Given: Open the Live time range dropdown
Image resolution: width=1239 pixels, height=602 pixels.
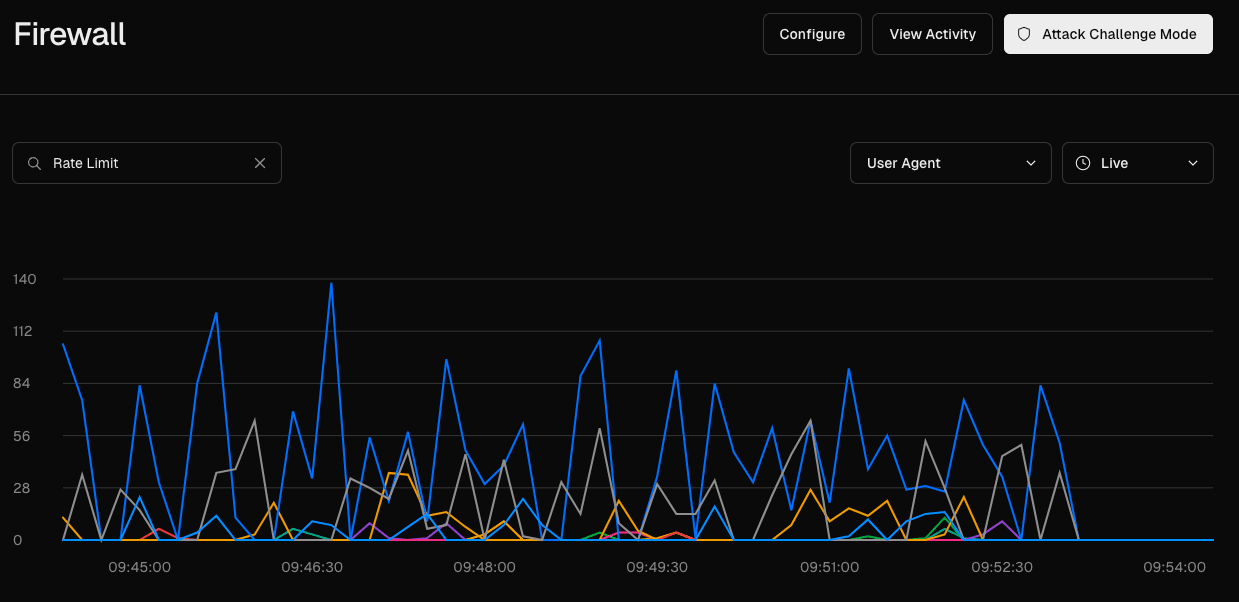Looking at the screenshot, I should (1137, 163).
